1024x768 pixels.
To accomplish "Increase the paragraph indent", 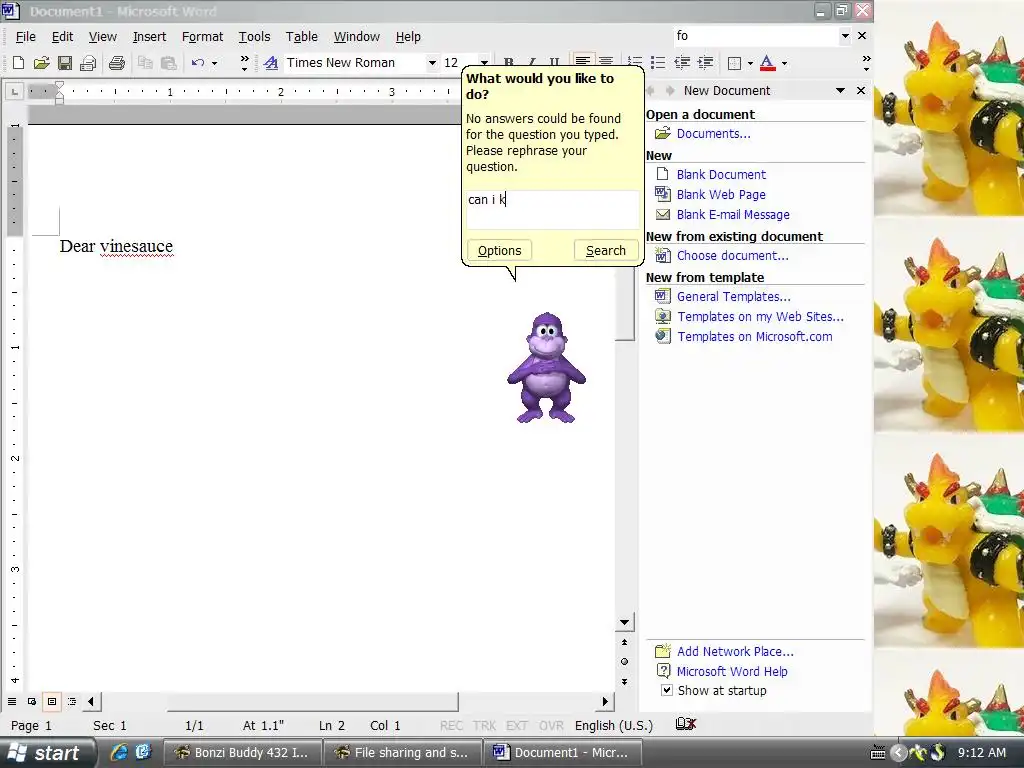I will point(705,63).
